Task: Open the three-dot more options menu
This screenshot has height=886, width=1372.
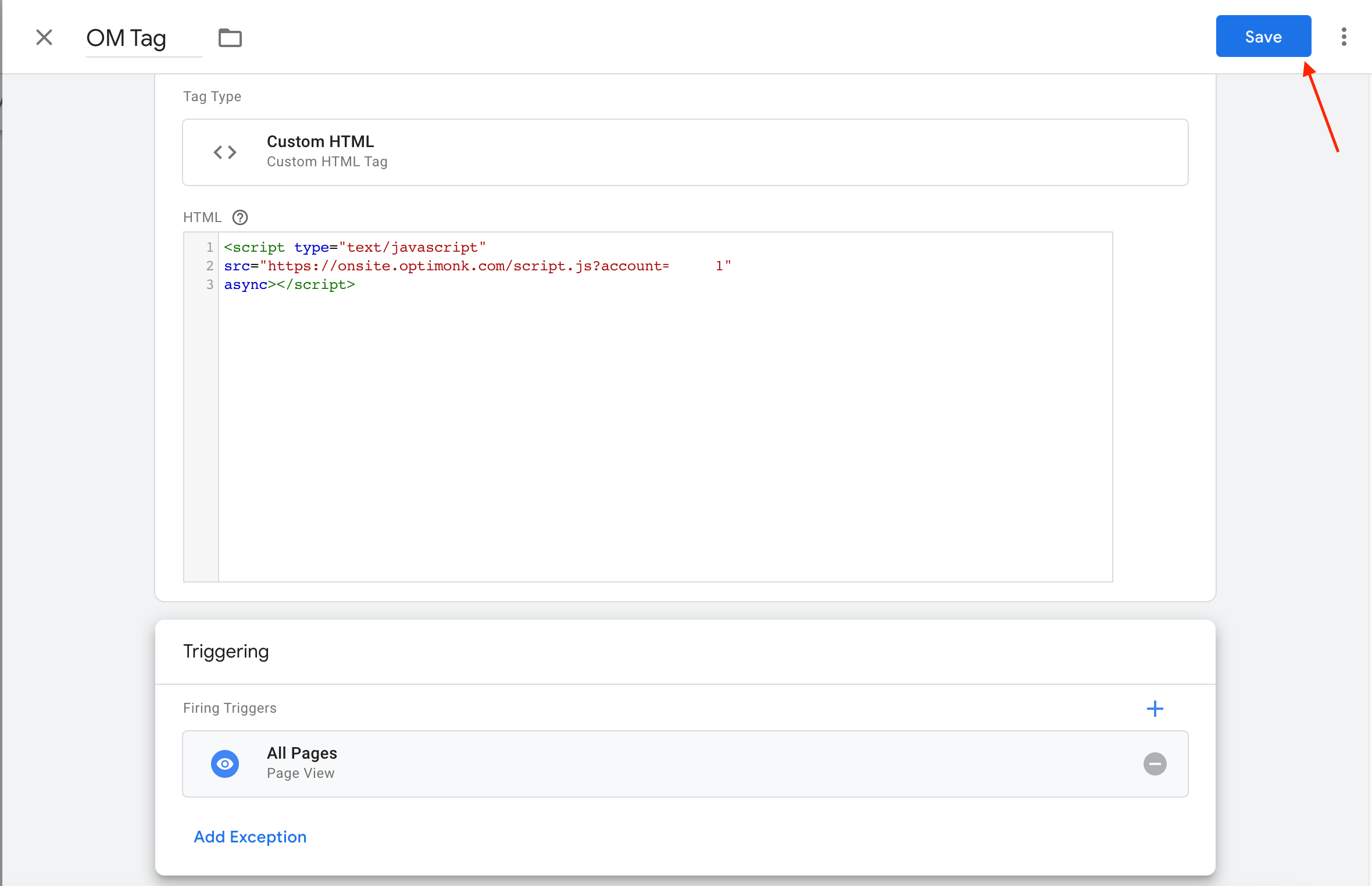Action: click(x=1344, y=37)
